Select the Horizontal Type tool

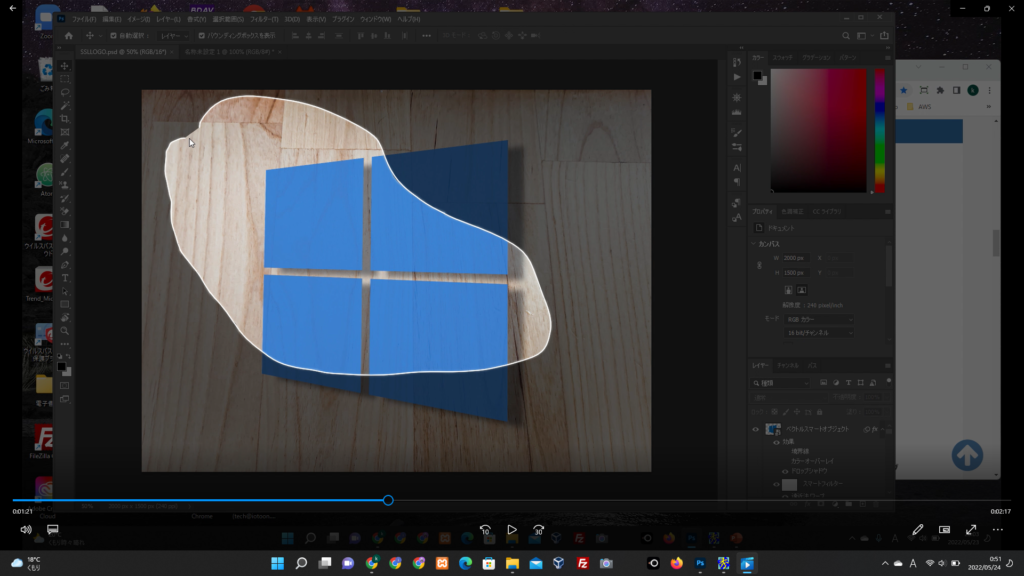(65, 278)
